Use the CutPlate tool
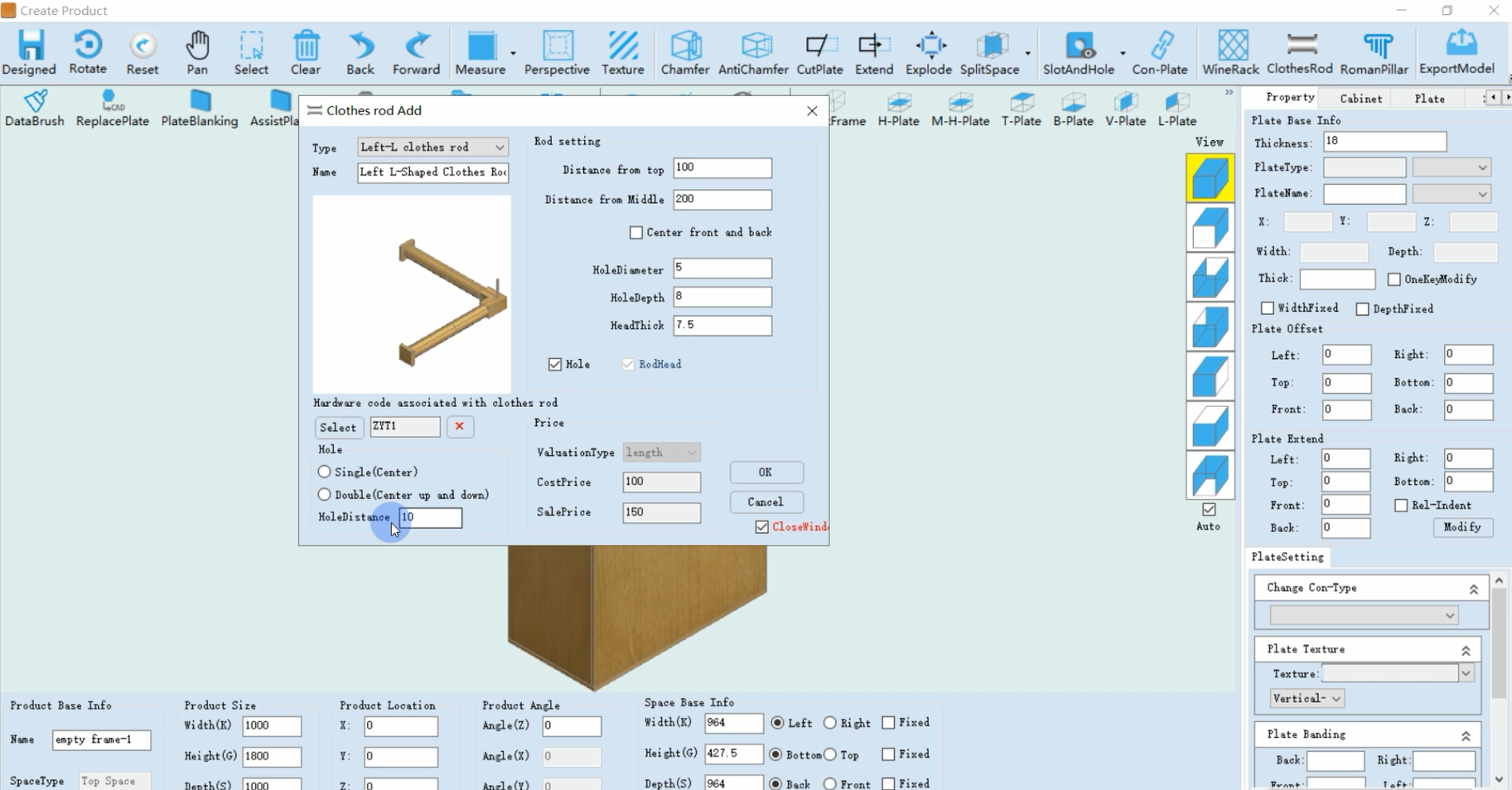Screen dimensions: 1512x790 tap(819, 52)
